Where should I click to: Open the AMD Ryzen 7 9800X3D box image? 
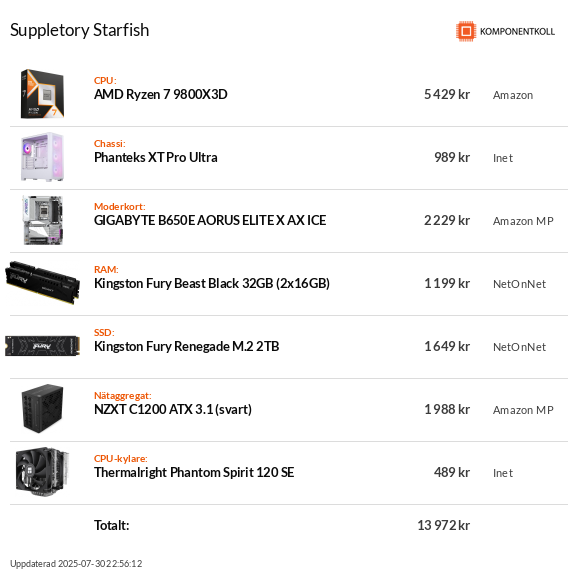coord(42,94)
